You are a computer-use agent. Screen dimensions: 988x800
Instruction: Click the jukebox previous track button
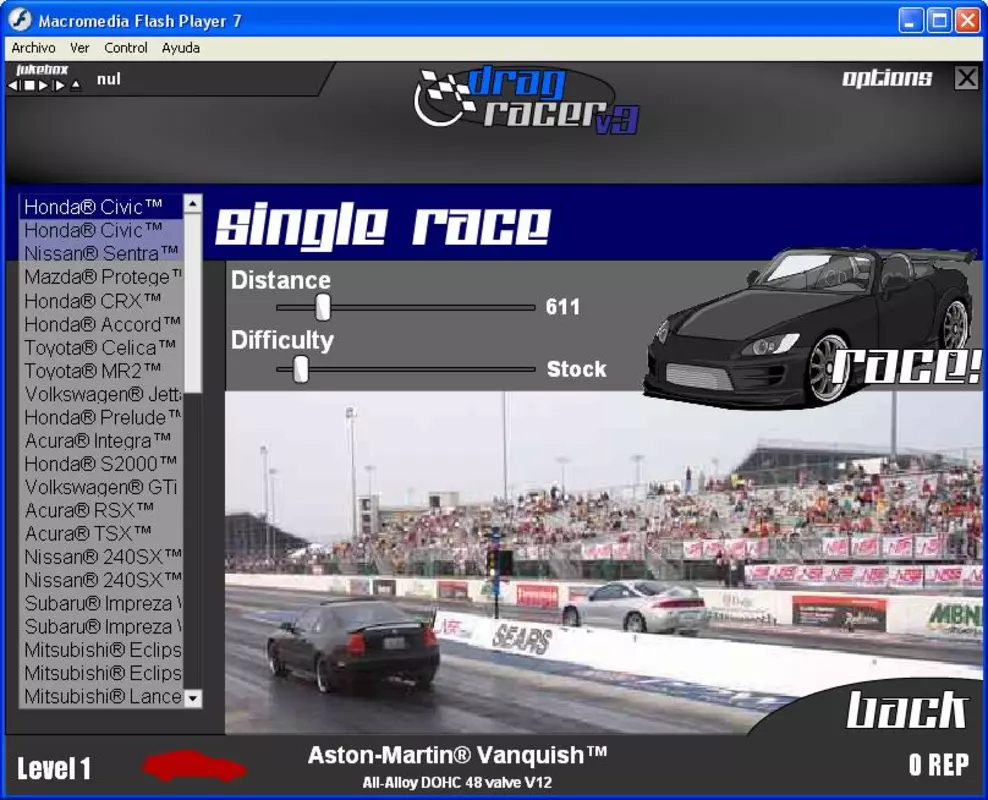coord(14,85)
